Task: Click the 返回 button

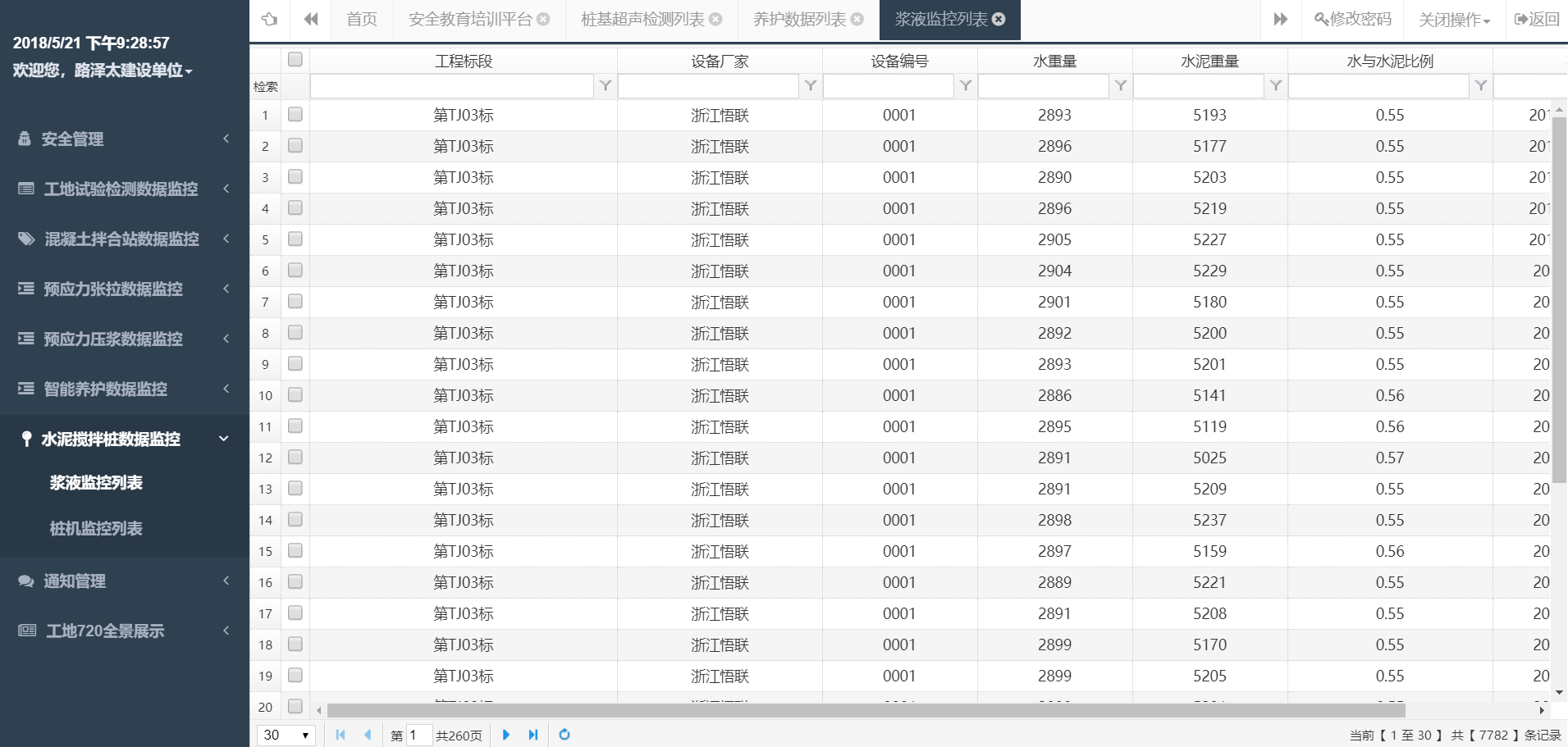Action: pyautogui.click(x=1537, y=20)
